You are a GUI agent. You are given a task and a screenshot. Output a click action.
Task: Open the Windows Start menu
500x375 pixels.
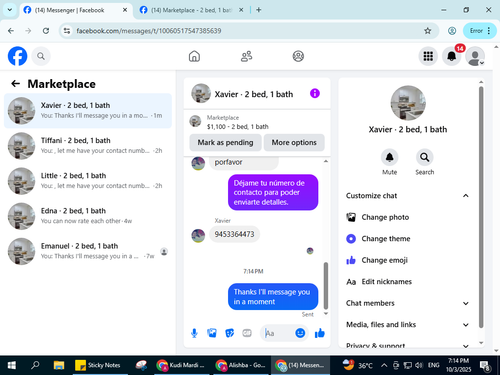12,365
